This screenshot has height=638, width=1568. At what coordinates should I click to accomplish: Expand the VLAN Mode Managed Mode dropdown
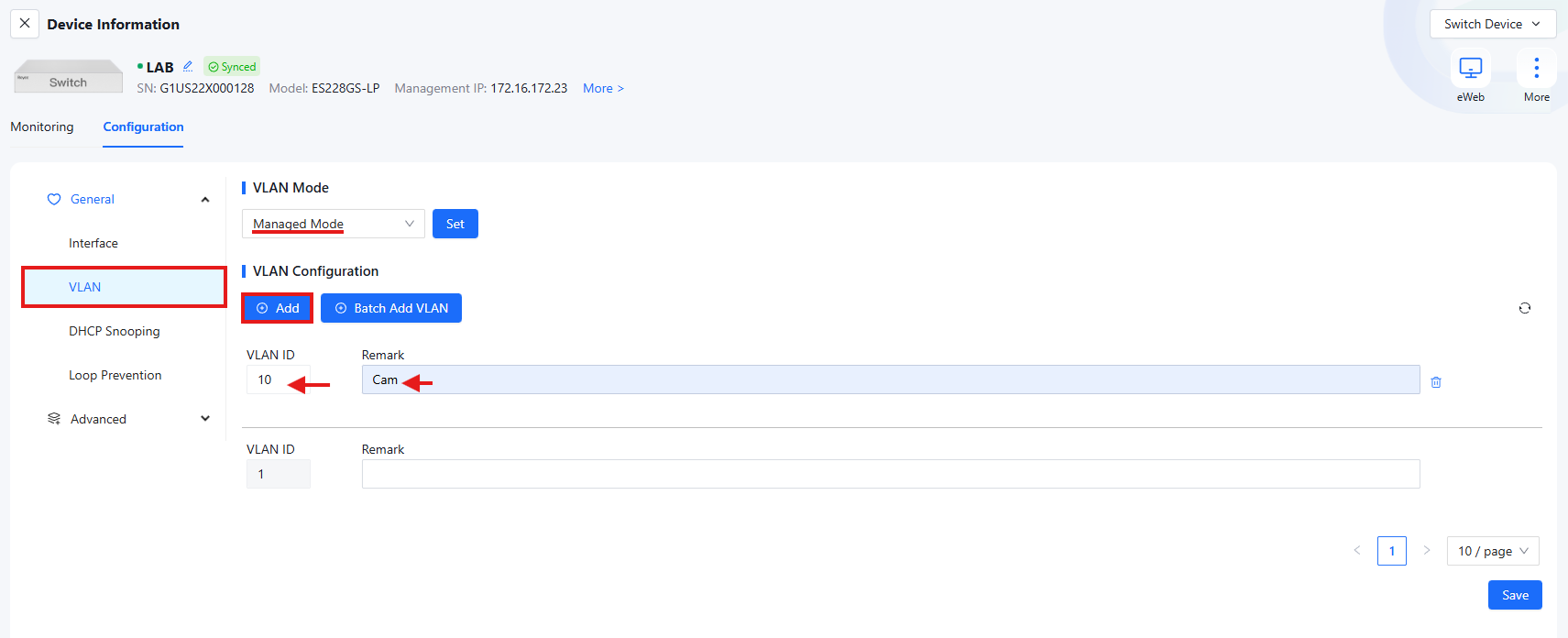(x=333, y=224)
